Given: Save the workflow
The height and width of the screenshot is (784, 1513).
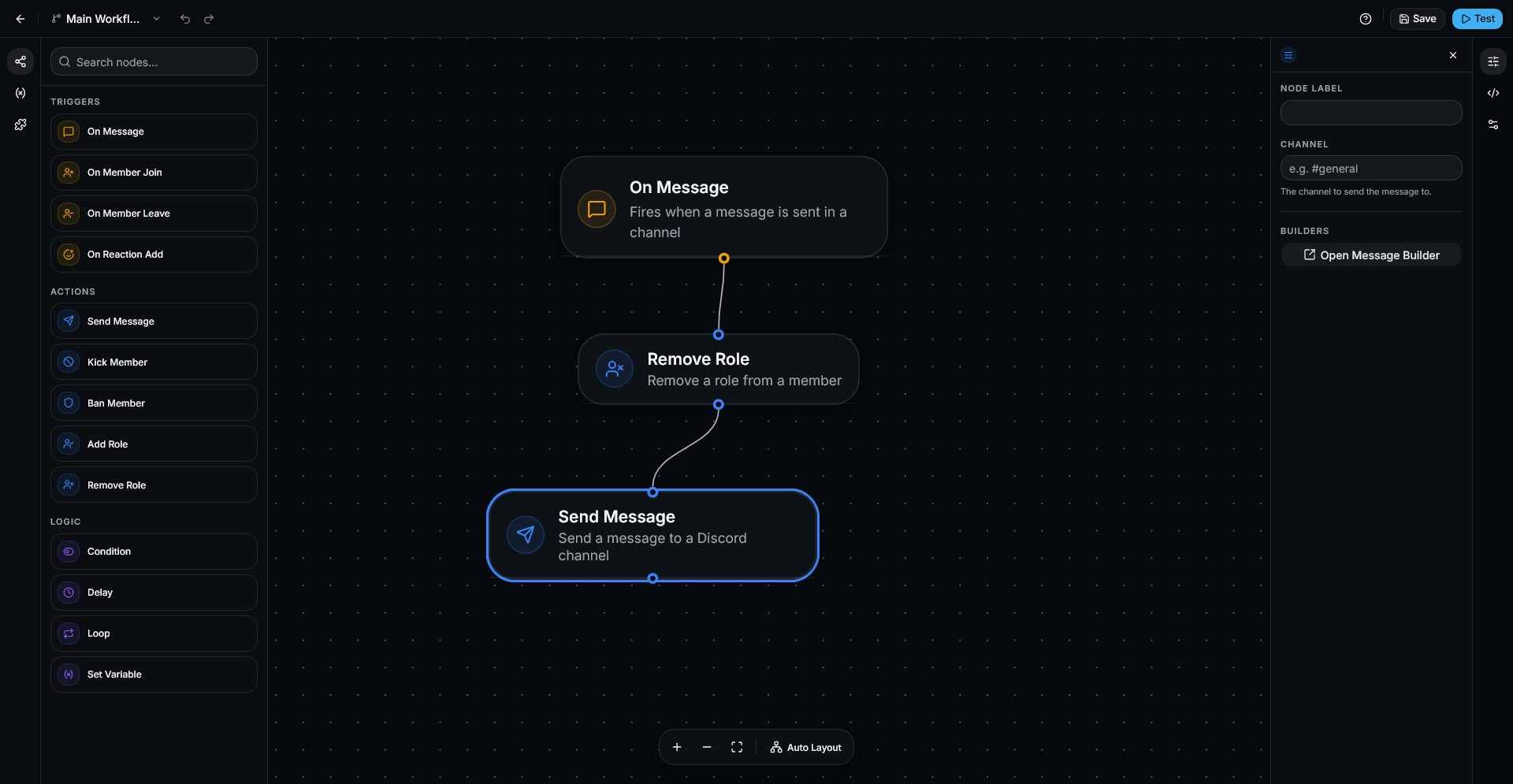Looking at the screenshot, I should click(x=1417, y=19).
